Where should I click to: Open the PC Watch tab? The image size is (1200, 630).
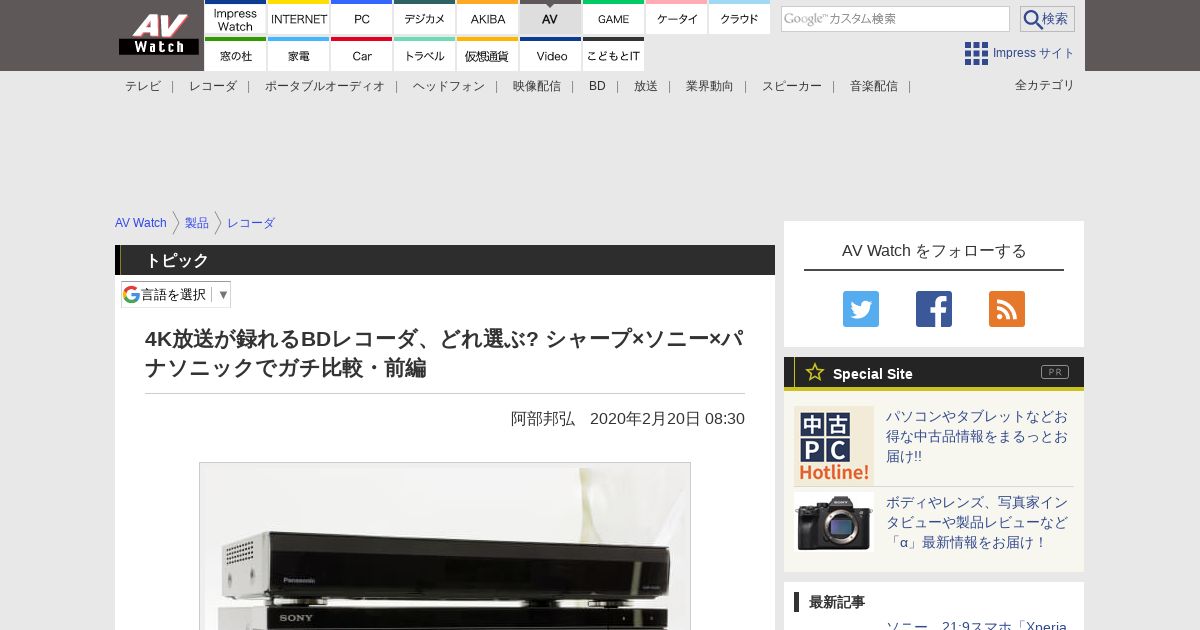[x=362, y=18]
